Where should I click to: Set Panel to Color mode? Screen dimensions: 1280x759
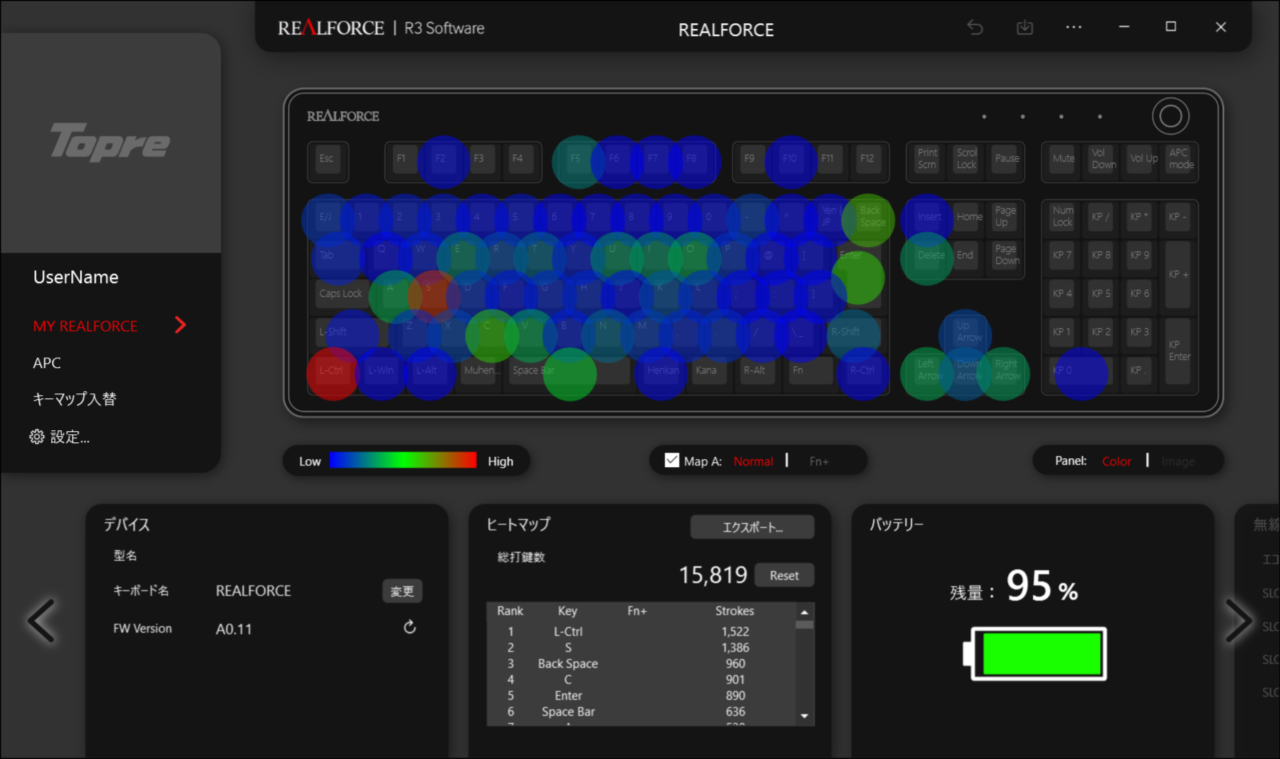coord(1116,461)
